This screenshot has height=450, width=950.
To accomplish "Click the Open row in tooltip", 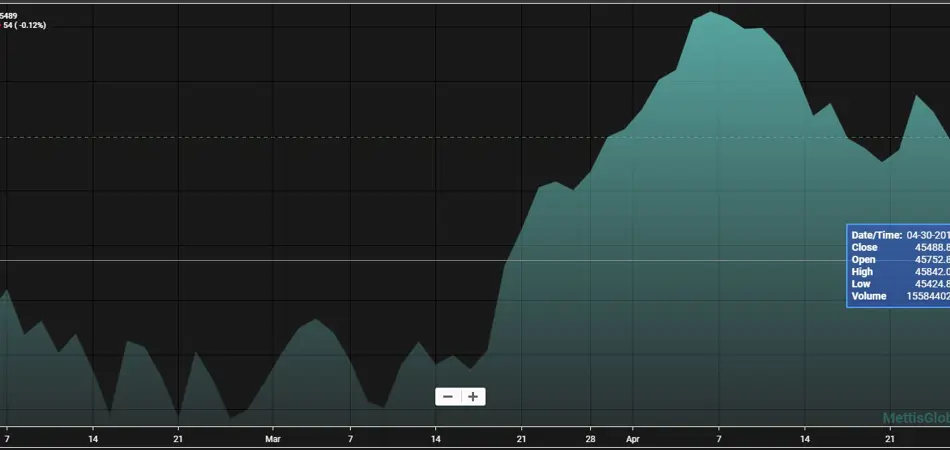I will click(897, 260).
